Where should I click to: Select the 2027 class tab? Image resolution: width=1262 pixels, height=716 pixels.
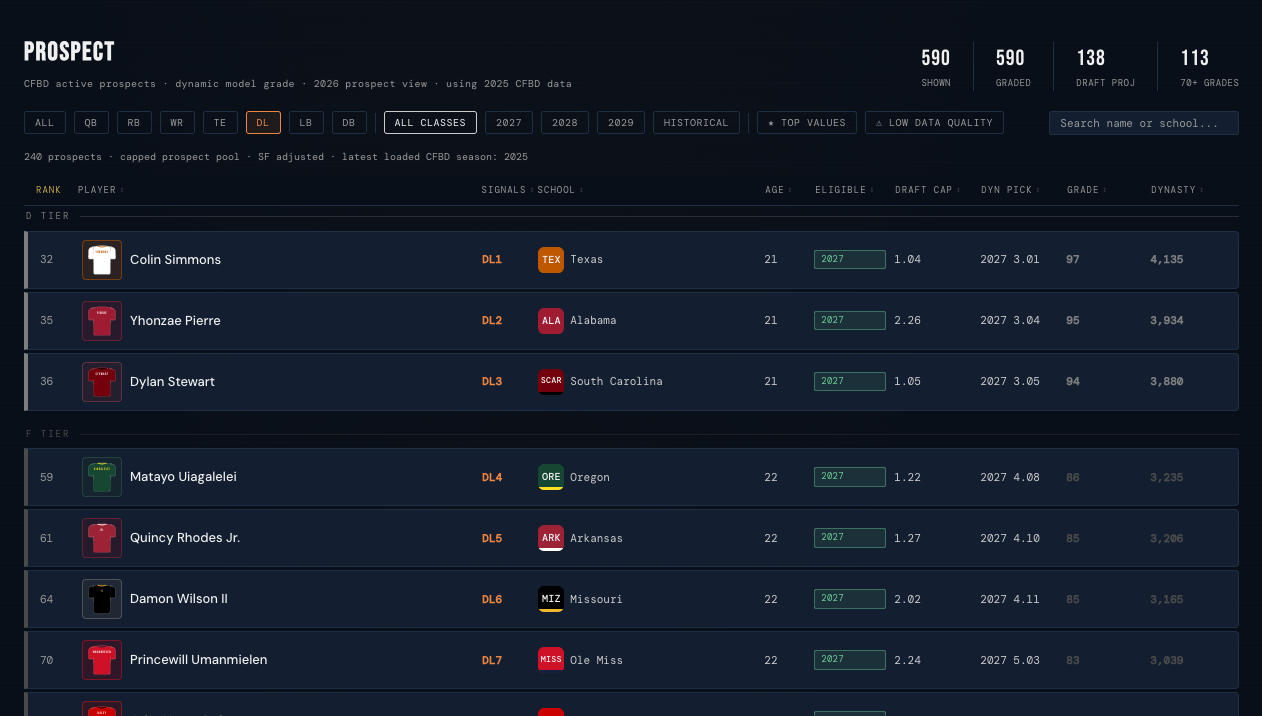click(x=509, y=123)
